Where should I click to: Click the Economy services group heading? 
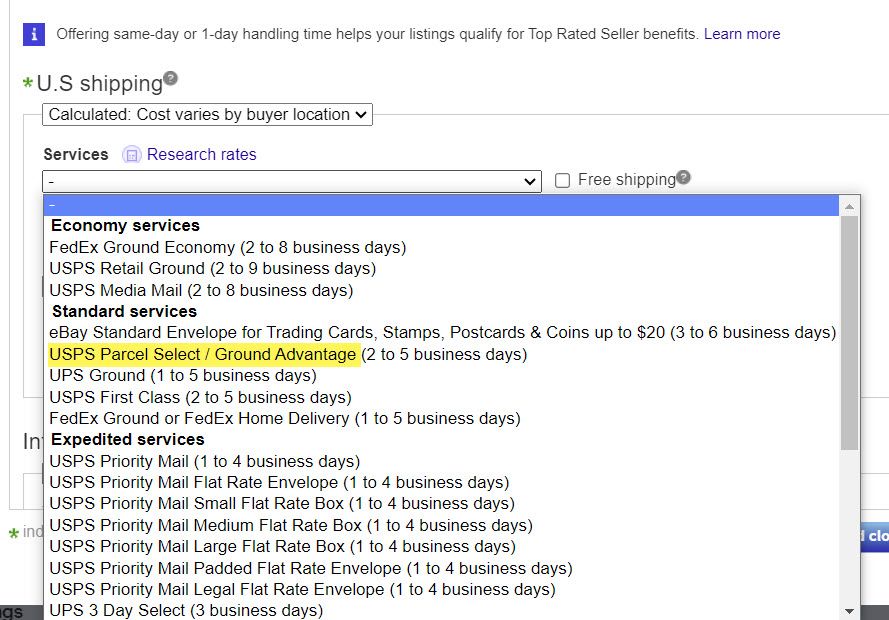[x=125, y=226]
